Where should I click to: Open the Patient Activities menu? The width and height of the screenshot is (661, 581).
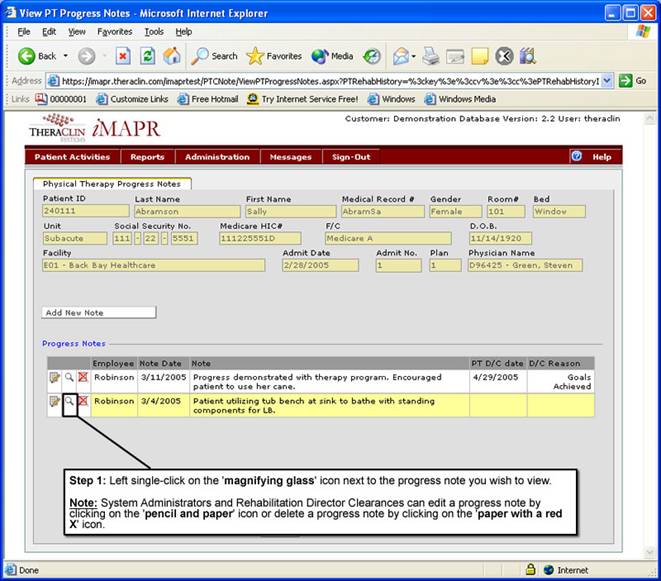pos(72,157)
